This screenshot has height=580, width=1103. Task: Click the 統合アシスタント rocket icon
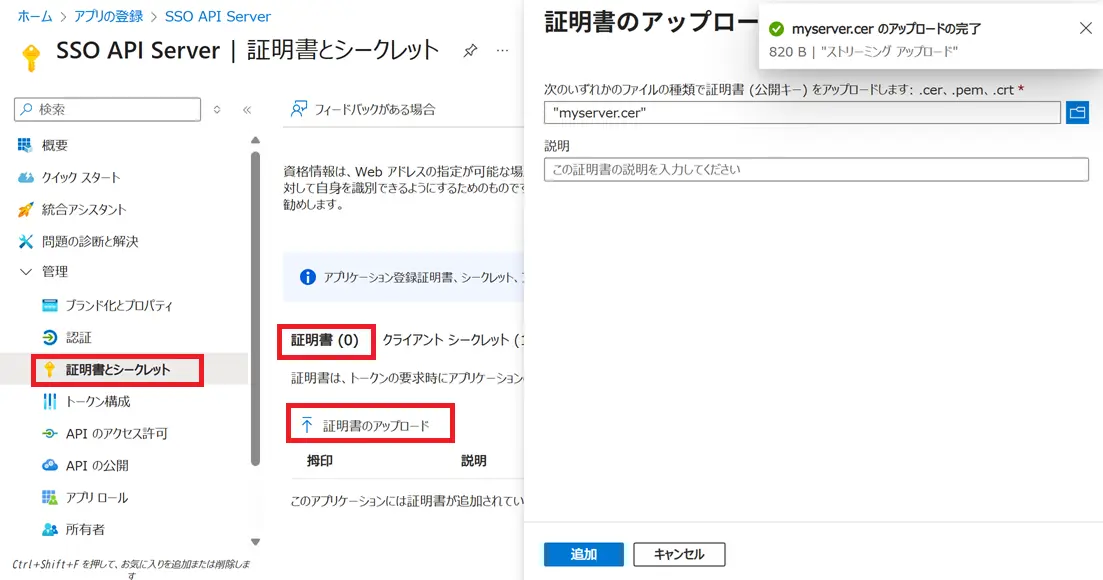pos(25,210)
